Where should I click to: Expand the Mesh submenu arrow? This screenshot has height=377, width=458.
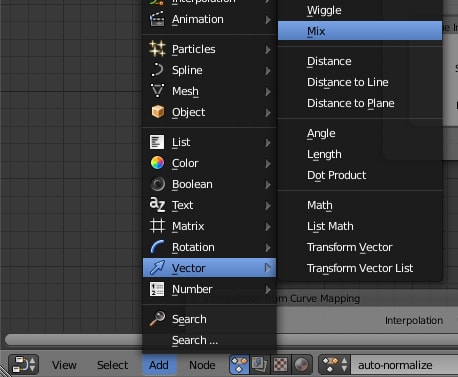pos(268,92)
